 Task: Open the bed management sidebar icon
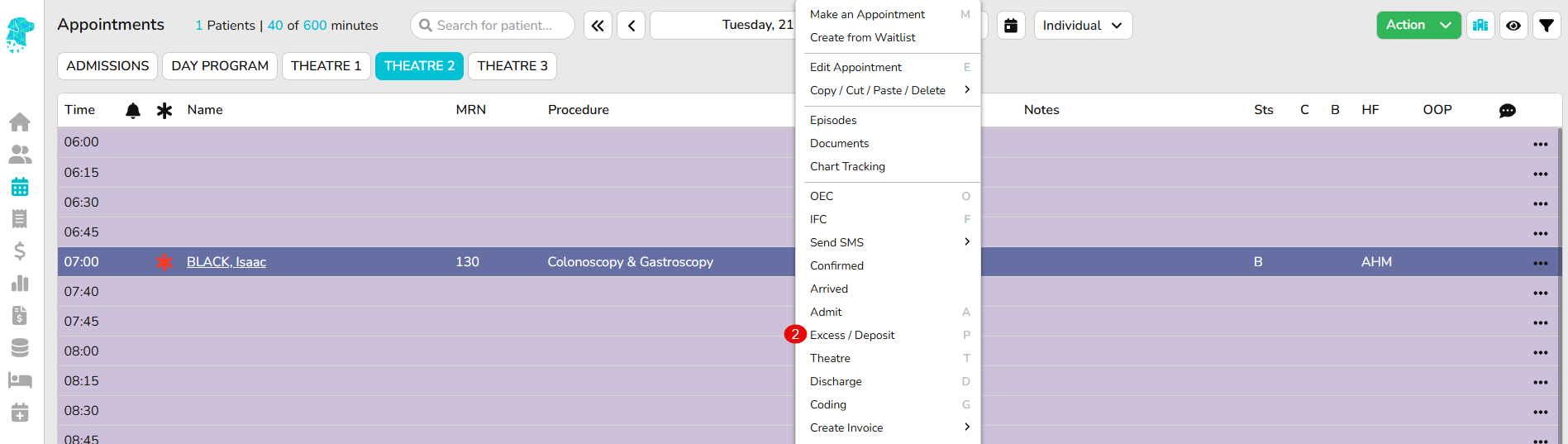[x=20, y=380]
